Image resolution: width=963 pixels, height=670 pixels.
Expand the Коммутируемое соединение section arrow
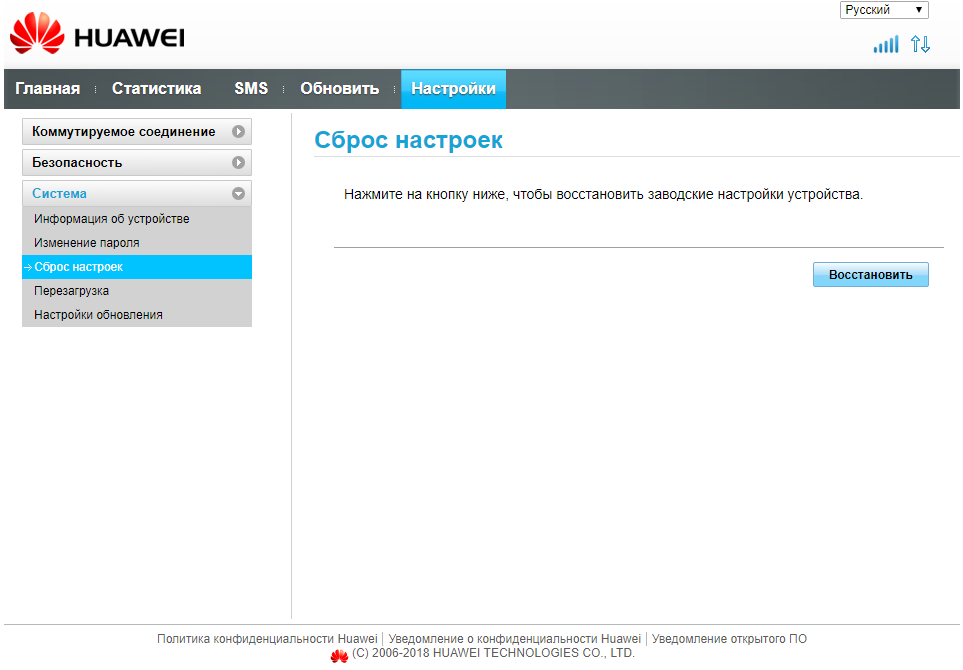pyautogui.click(x=238, y=131)
